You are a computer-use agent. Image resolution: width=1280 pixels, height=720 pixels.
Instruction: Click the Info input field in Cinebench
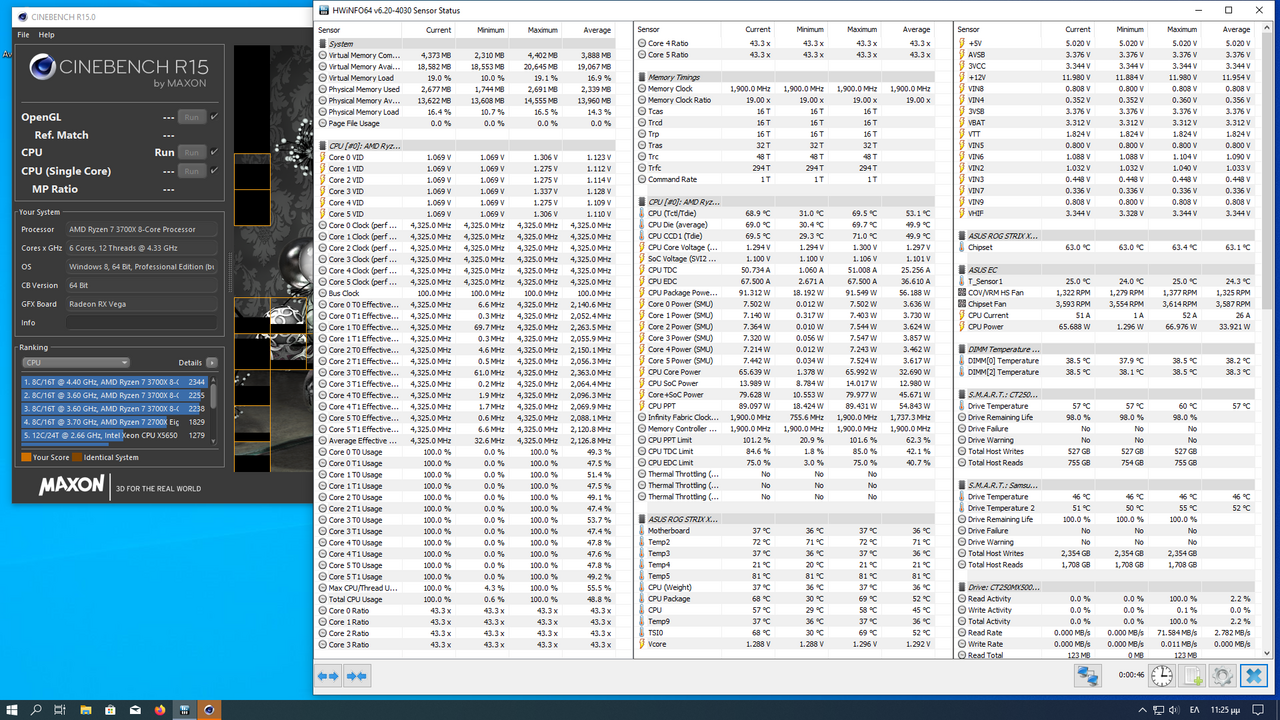141,323
